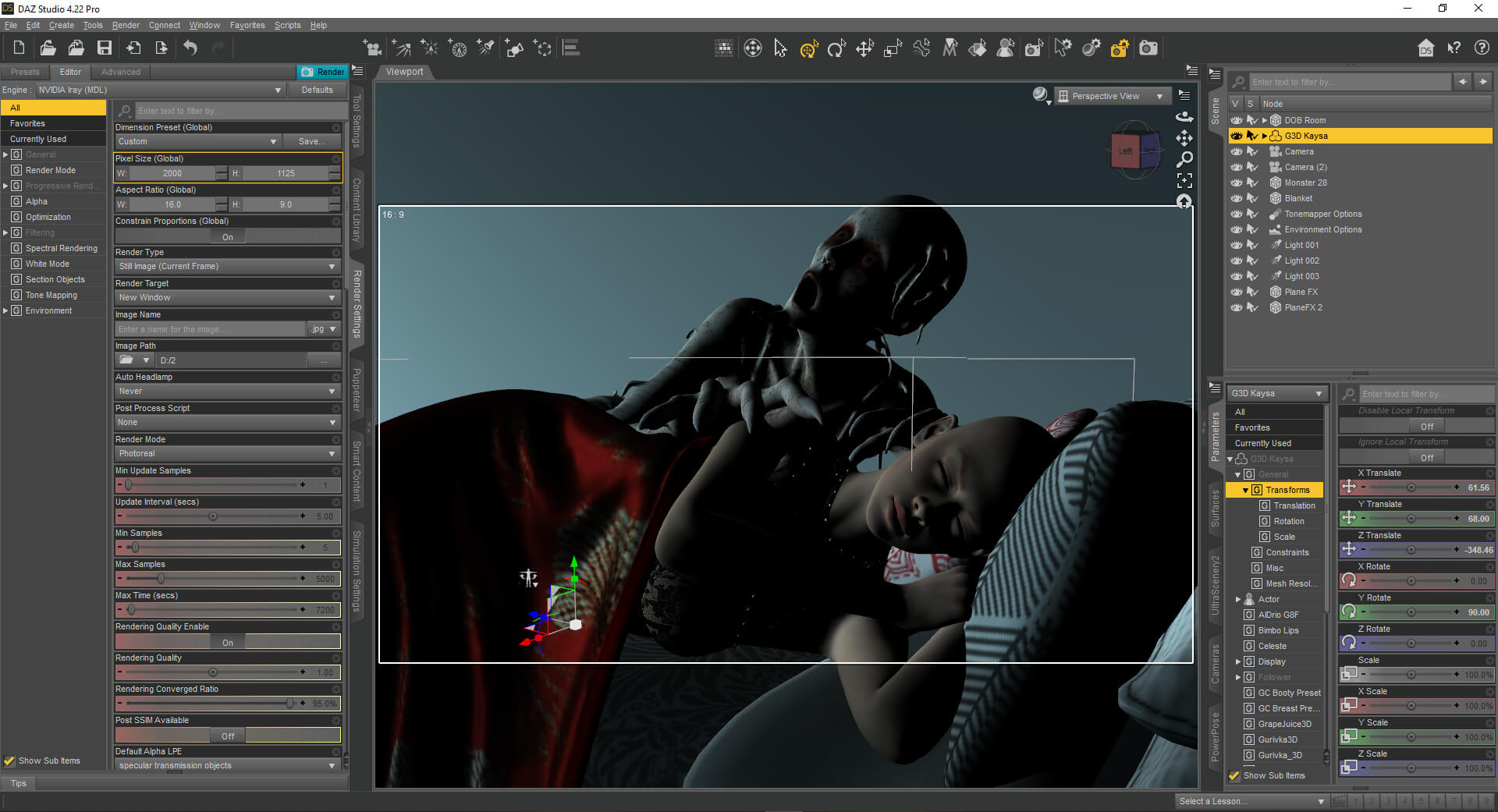Click the Undo arrow icon
Viewport: 1498px width, 812px height.
(x=190, y=48)
